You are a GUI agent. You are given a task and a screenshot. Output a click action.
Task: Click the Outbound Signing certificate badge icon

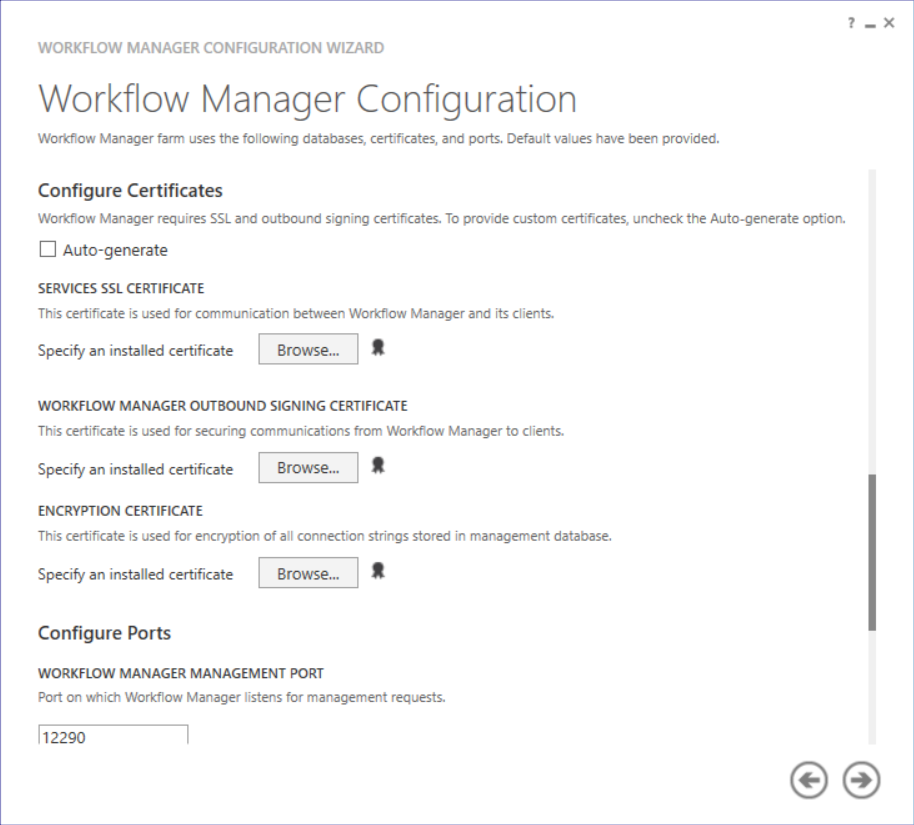(x=378, y=466)
